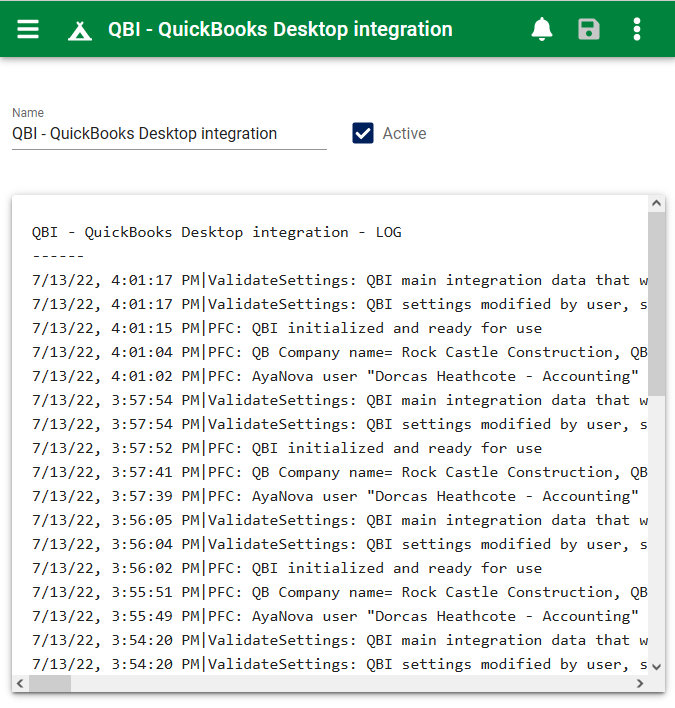Viewport: 675px width, 708px height.
Task: Edit the Name input field
Action: point(169,134)
